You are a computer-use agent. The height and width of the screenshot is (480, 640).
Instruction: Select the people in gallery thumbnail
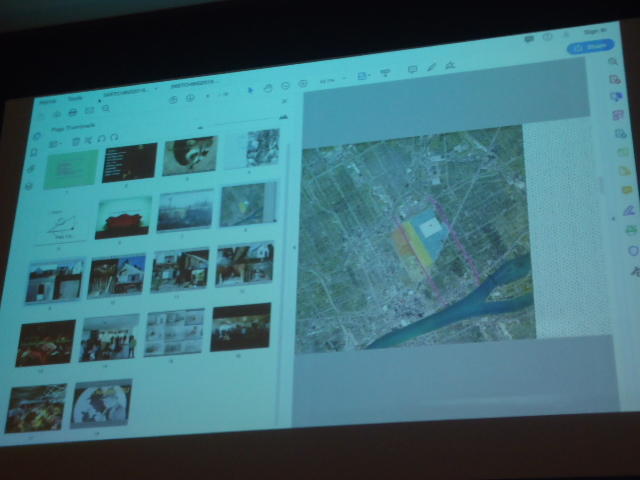pos(109,338)
